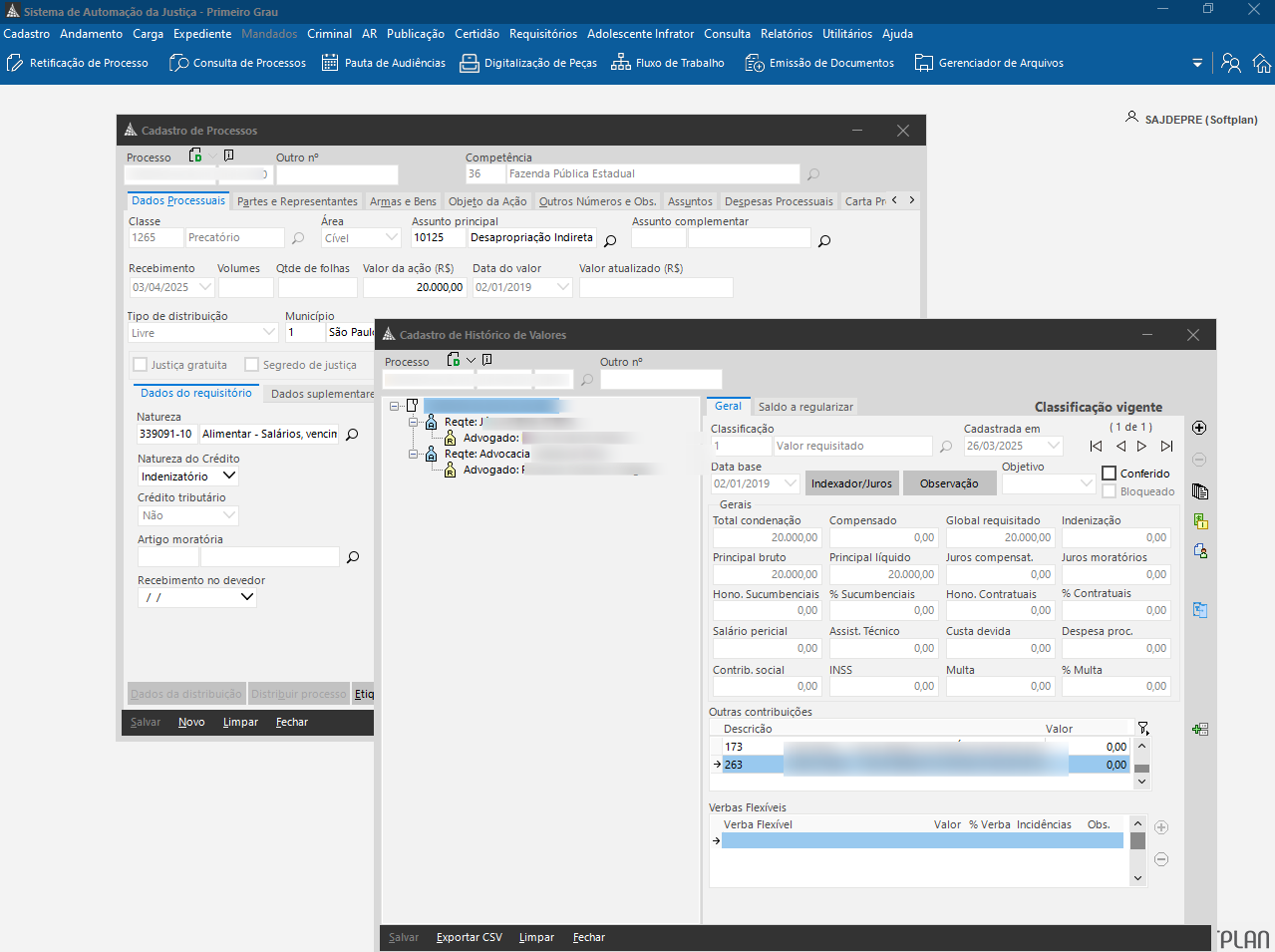Enable Segredo de justiça checkbox
Viewport: 1275px width, 952px height.
click(x=252, y=365)
